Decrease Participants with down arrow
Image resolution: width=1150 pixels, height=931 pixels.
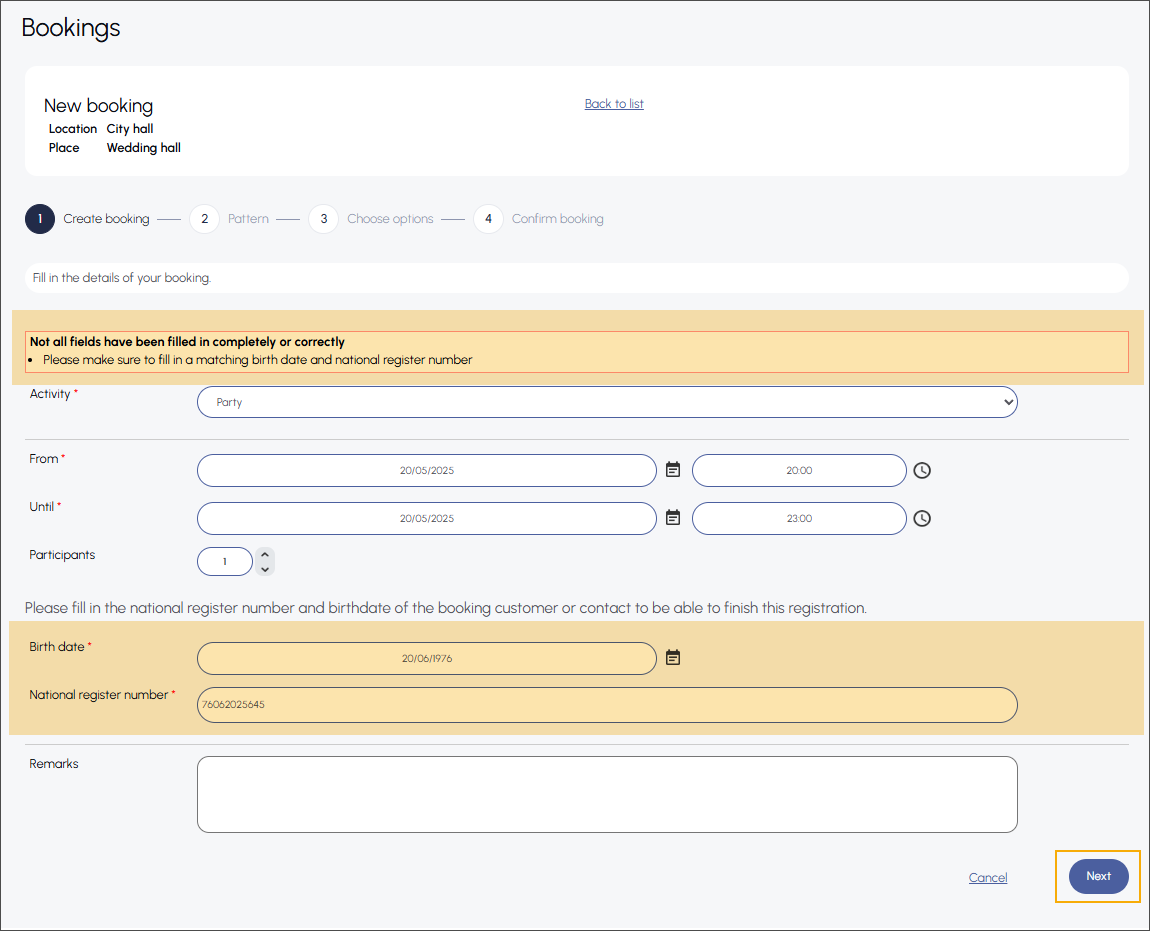pyautogui.click(x=265, y=569)
